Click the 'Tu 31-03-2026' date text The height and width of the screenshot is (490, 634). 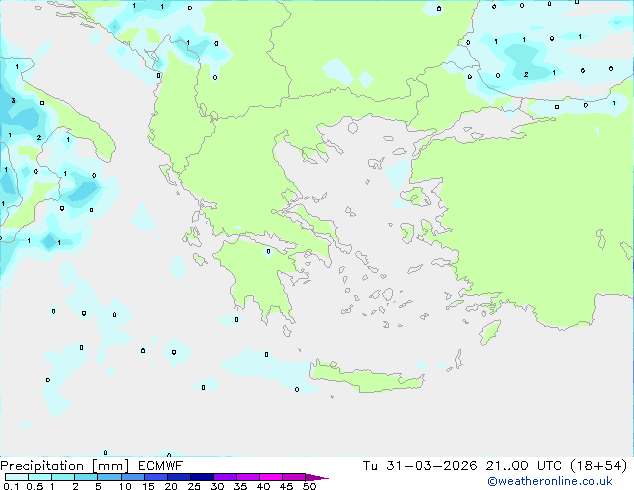420,466
